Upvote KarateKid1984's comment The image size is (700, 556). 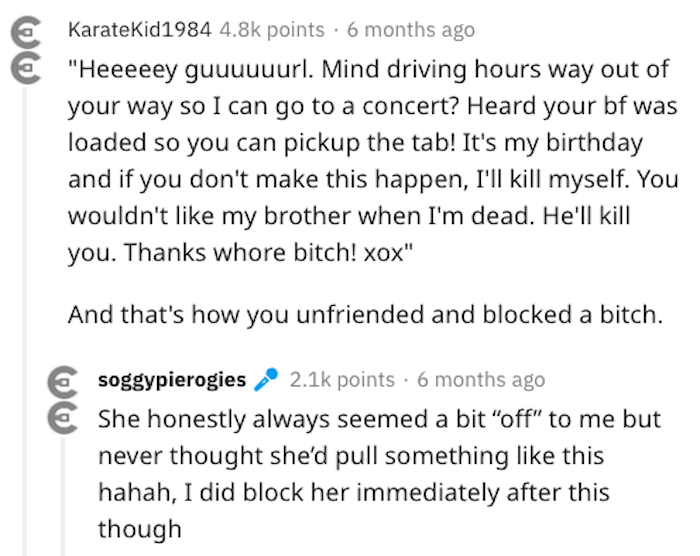coord(26,32)
